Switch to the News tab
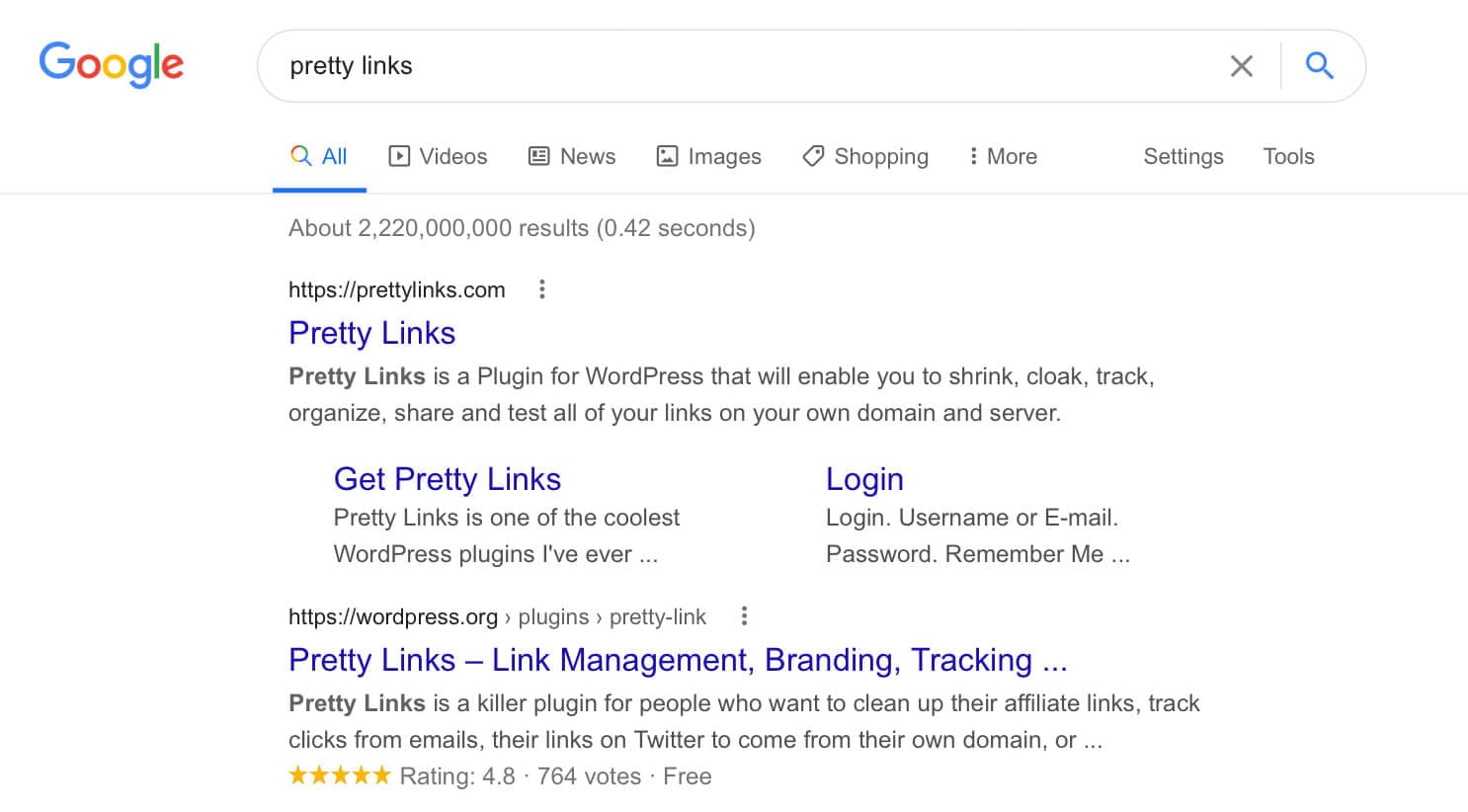 tap(572, 156)
